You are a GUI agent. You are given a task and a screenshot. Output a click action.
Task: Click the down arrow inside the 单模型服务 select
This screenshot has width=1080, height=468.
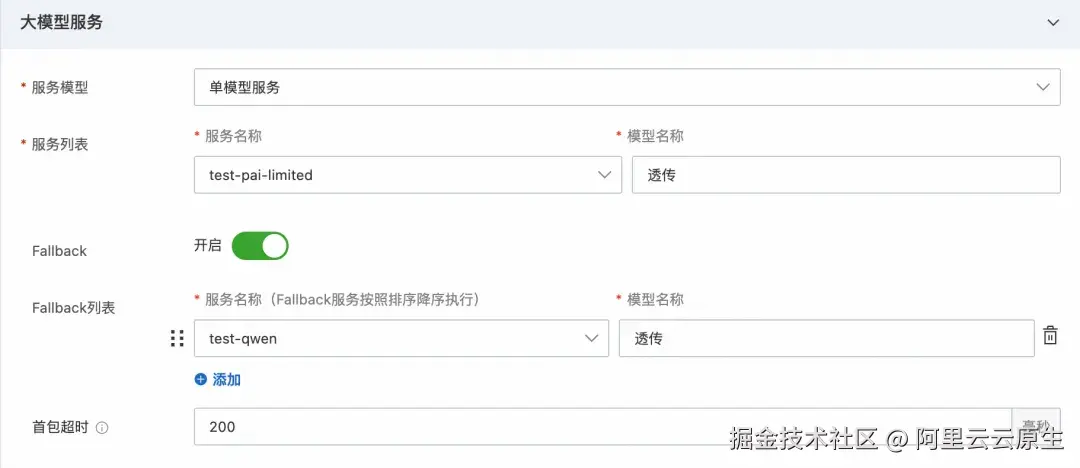[1043, 87]
